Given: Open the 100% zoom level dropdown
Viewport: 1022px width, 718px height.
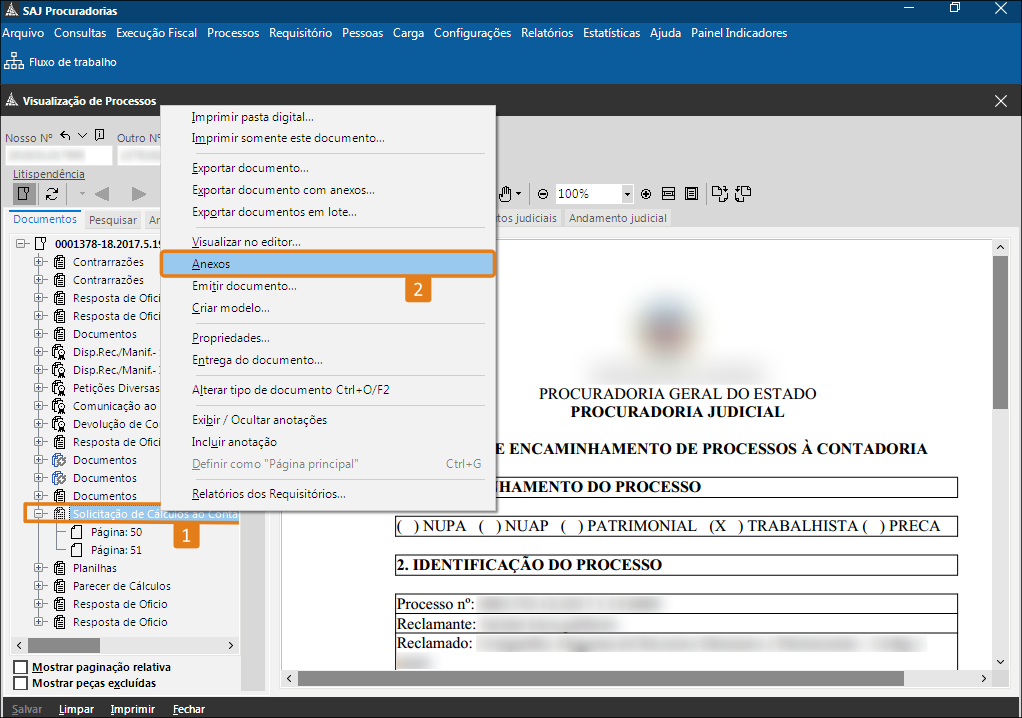Looking at the screenshot, I should (x=627, y=194).
